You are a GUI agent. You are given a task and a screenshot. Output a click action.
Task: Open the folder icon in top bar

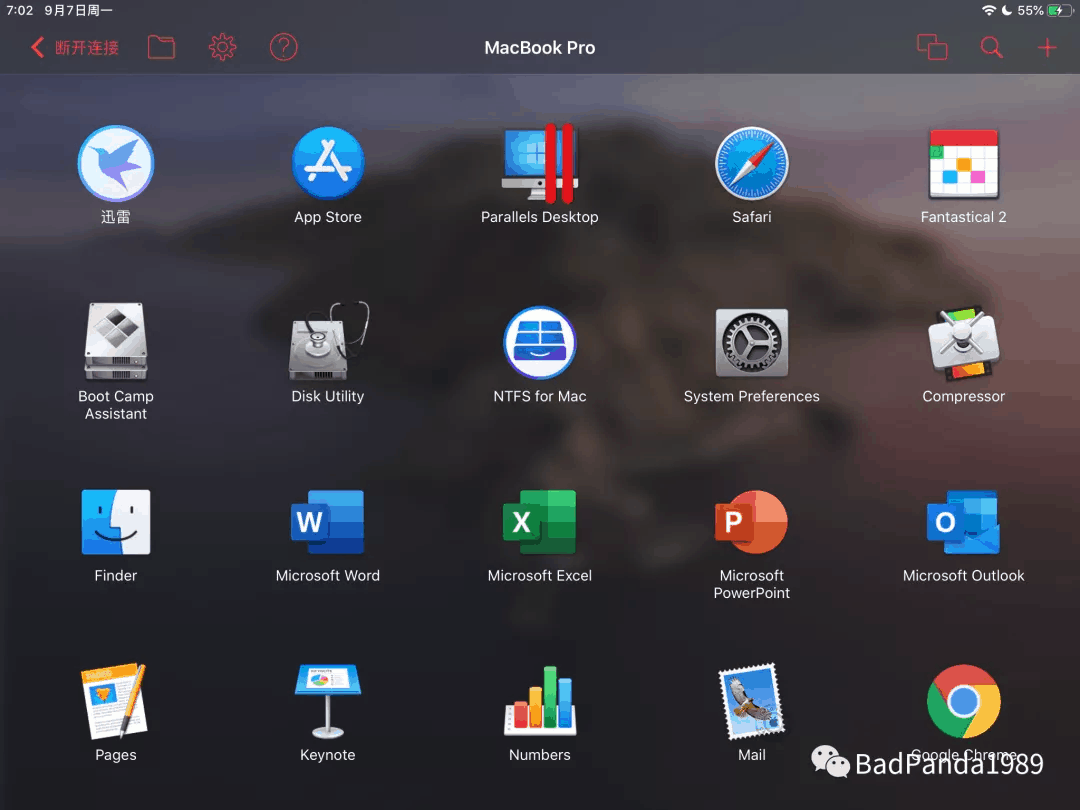(x=161, y=48)
